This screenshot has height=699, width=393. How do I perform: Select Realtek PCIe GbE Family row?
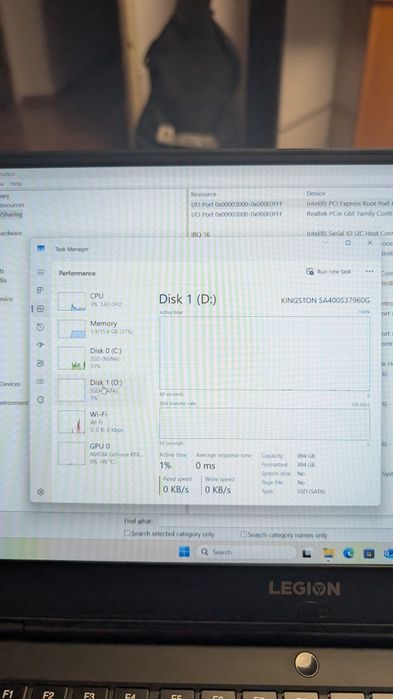(291, 214)
